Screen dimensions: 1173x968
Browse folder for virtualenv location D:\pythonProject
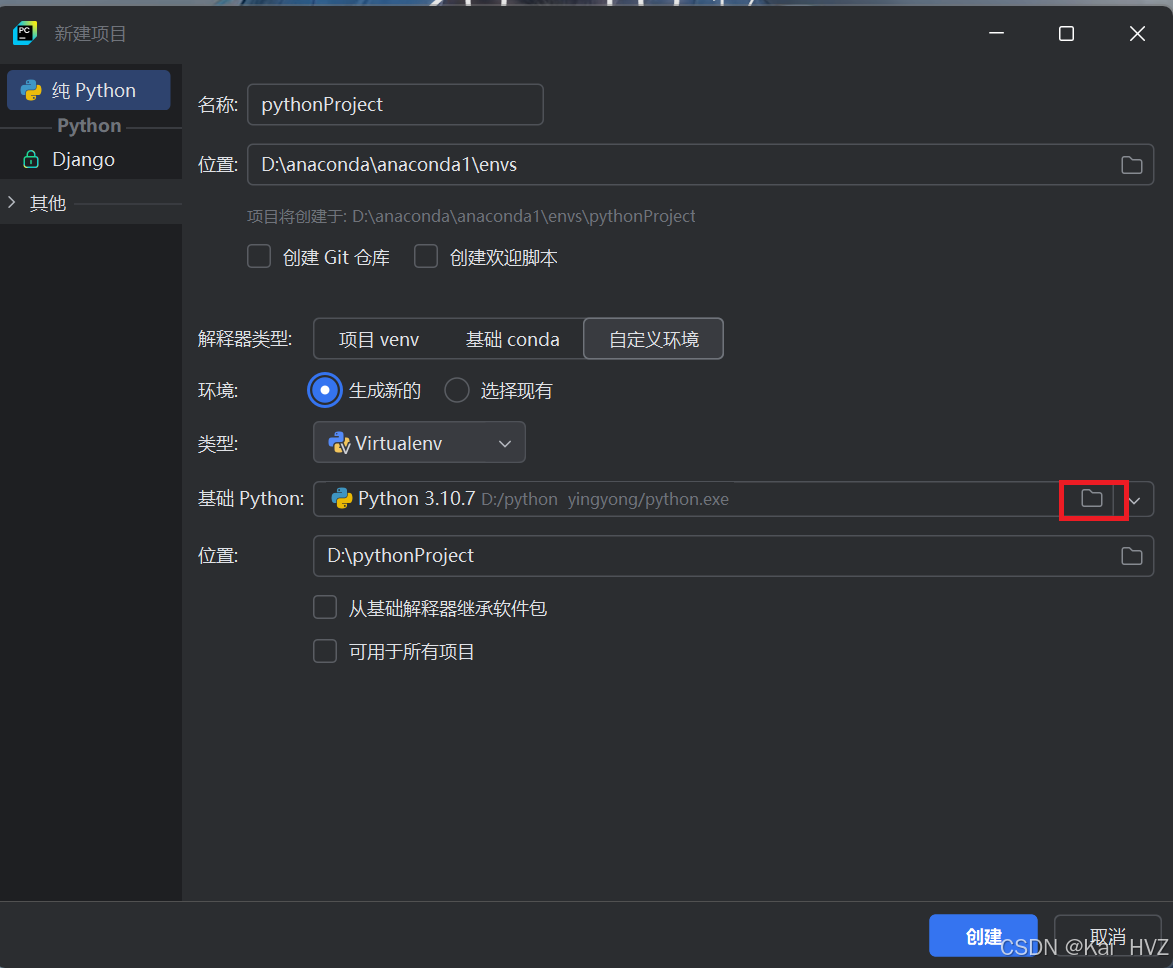tap(1131, 556)
